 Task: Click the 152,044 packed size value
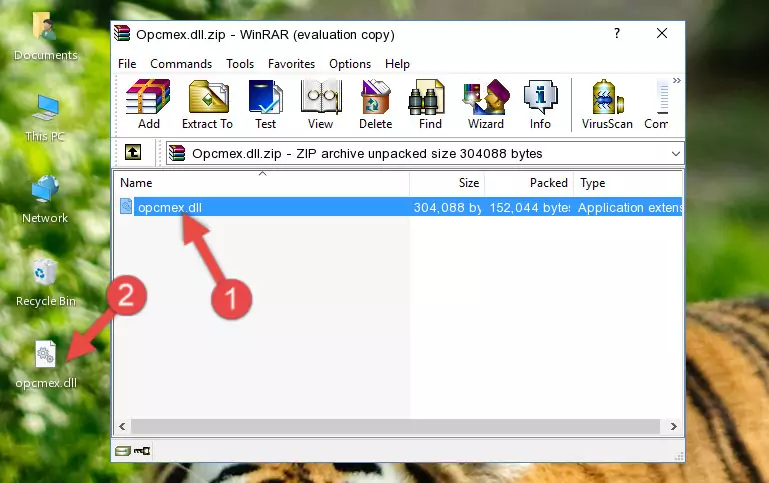(x=530, y=207)
